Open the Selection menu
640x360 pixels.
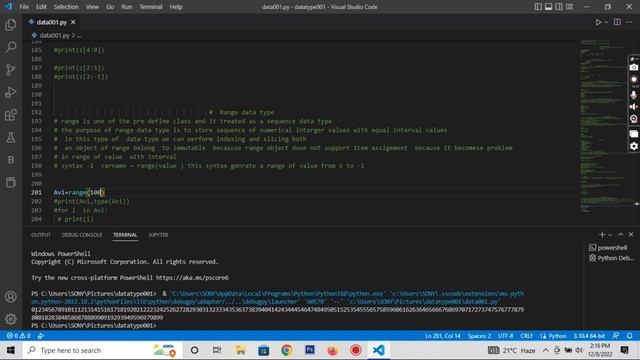click(66, 7)
